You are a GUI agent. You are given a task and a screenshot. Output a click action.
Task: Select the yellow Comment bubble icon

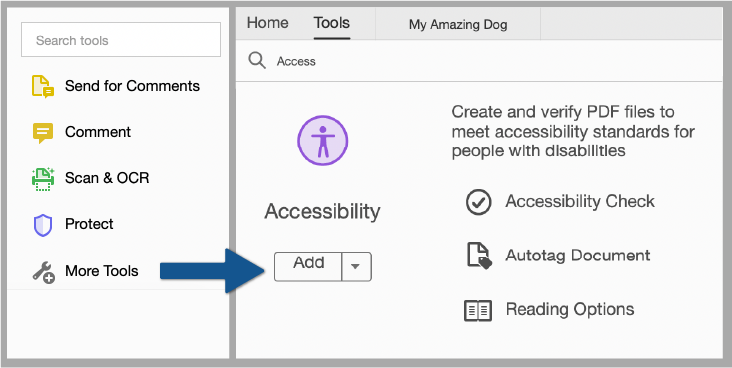42,133
